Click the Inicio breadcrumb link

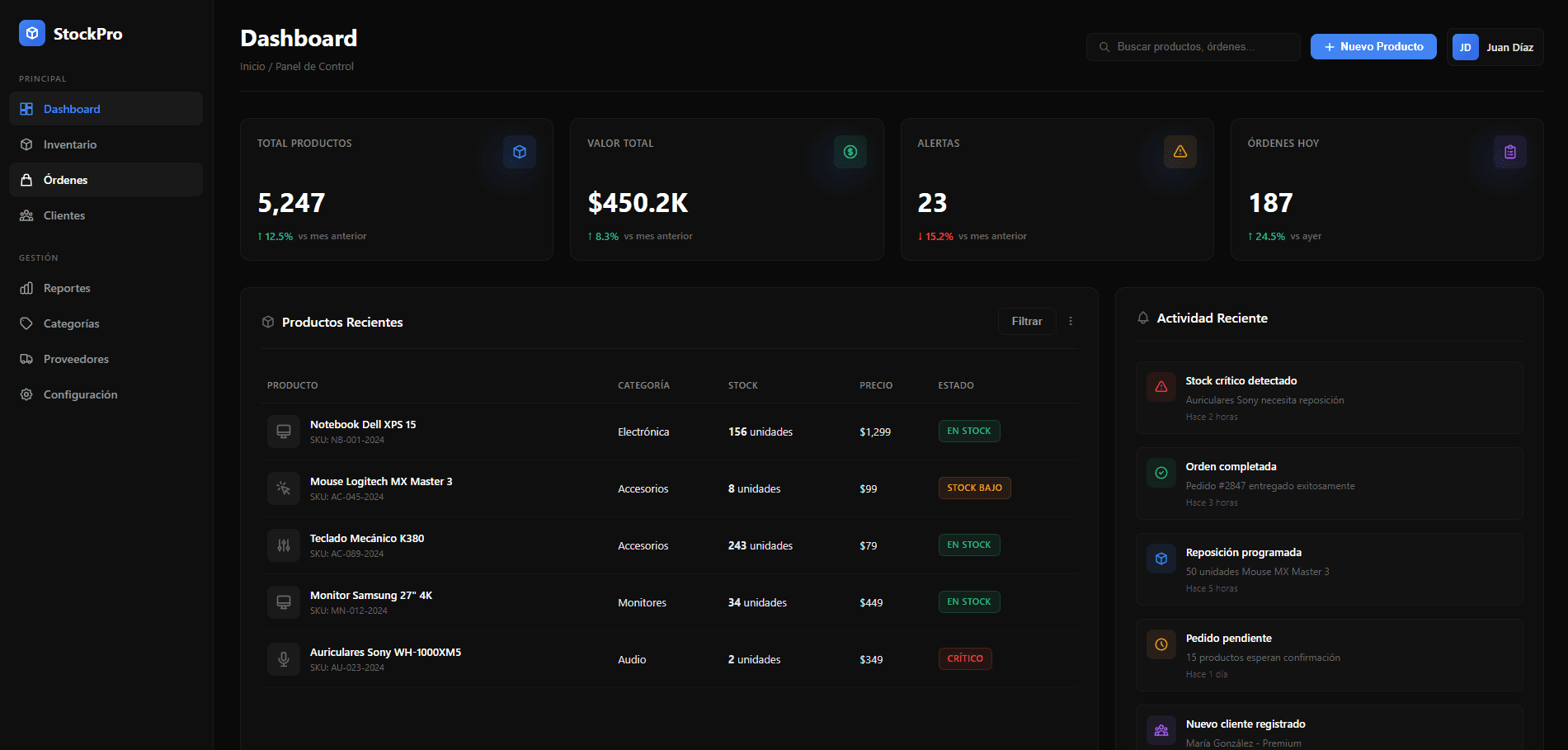coord(252,67)
